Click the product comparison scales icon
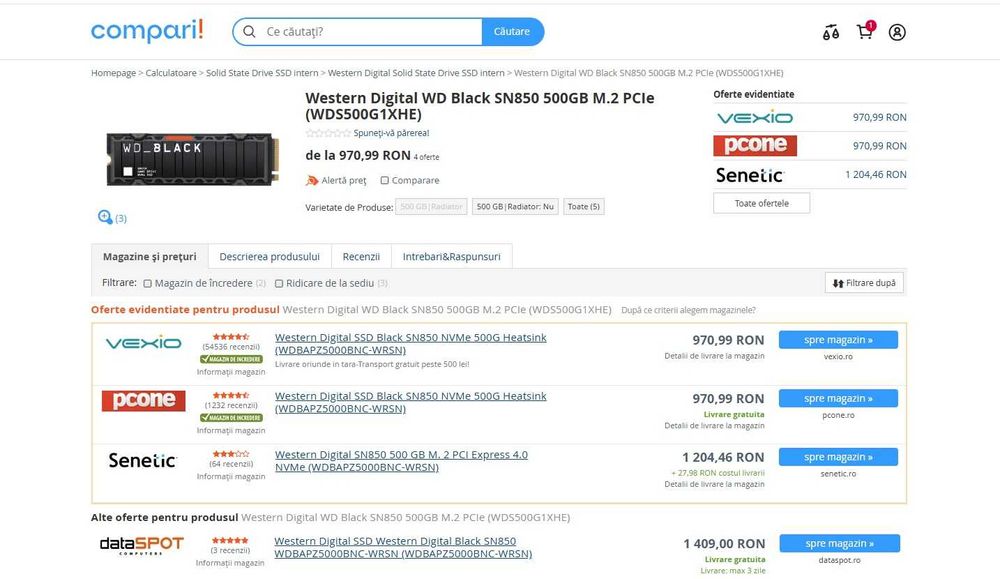This screenshot has height=579, width=1000. click(830, 32)
